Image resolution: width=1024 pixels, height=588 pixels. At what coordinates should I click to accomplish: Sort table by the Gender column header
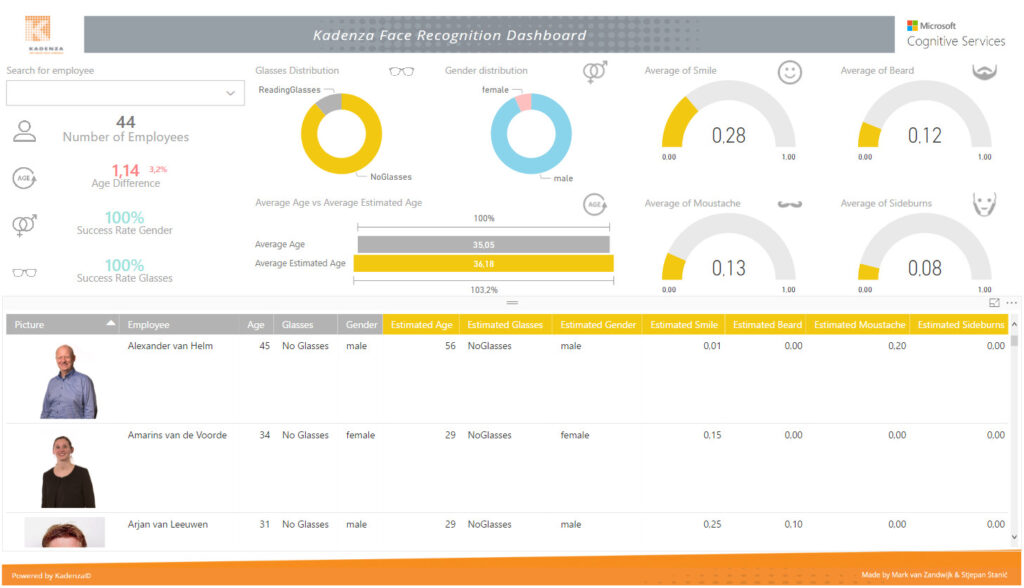coord(361,325)
